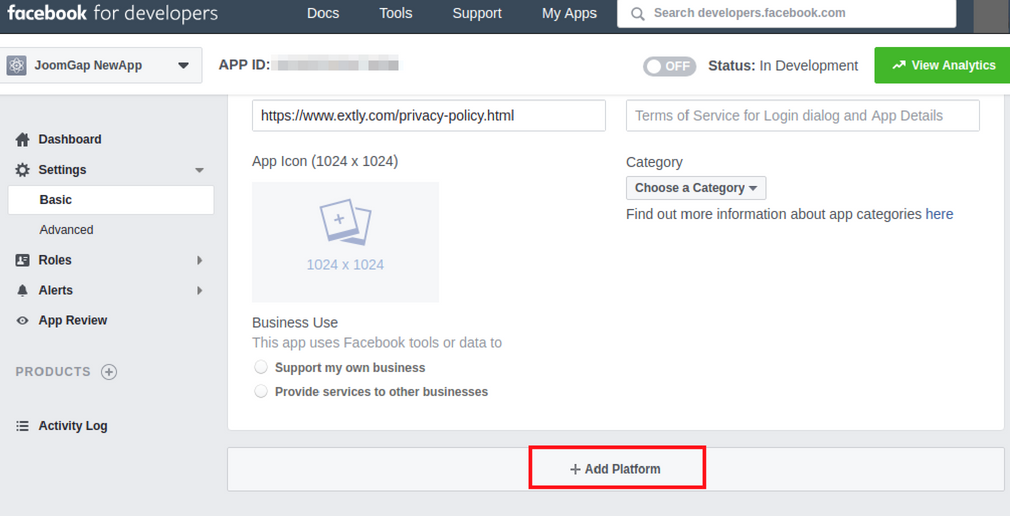Focus the Search developers.facebook.com box
The height and width of the screenshot is (516, 1010).
[786, 14]
